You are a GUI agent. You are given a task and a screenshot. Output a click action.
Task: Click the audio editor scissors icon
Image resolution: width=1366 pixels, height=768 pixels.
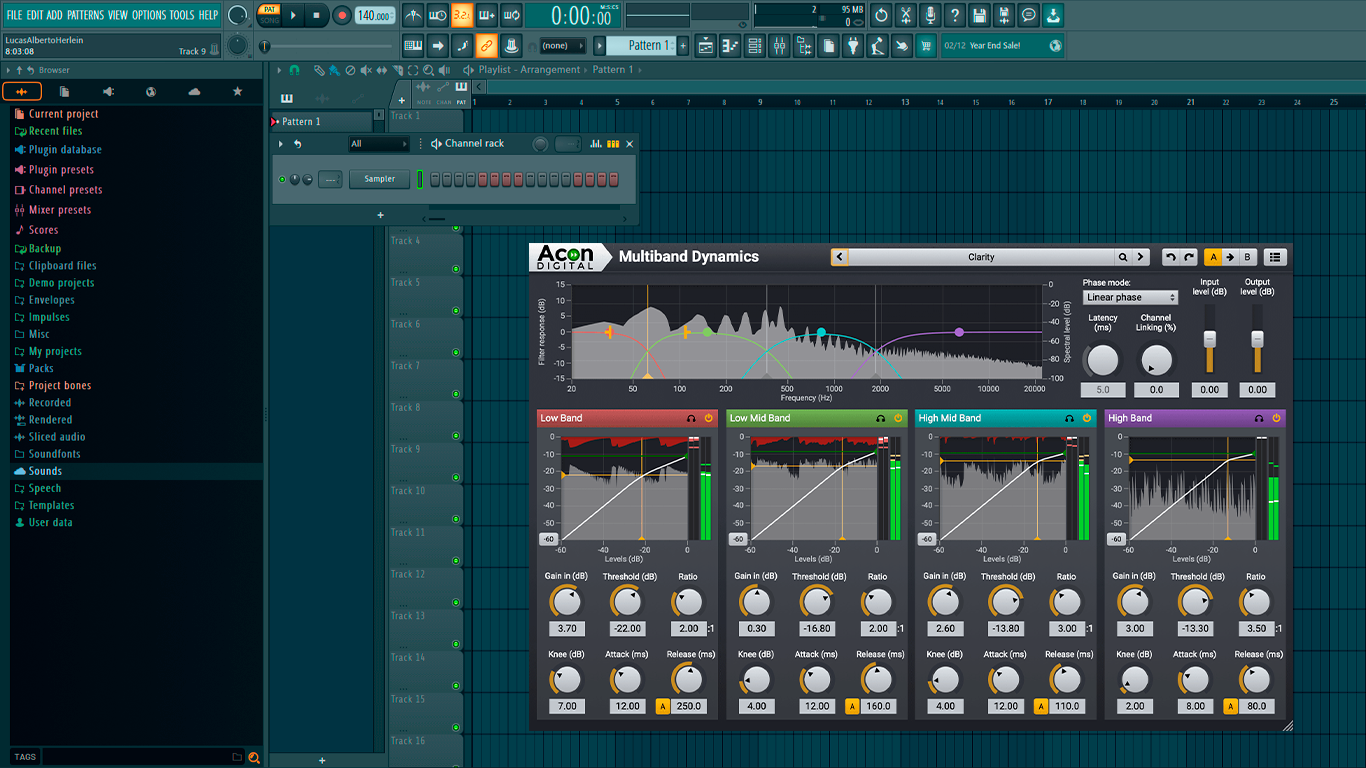pos(906,15)
